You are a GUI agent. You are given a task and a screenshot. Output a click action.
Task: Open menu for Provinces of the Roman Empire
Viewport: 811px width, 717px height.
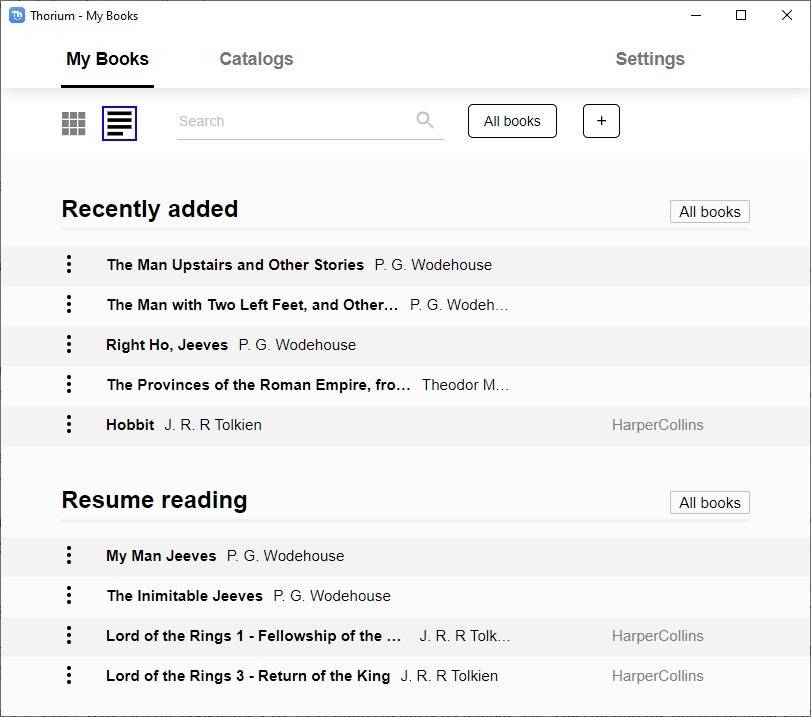(69, 384)
